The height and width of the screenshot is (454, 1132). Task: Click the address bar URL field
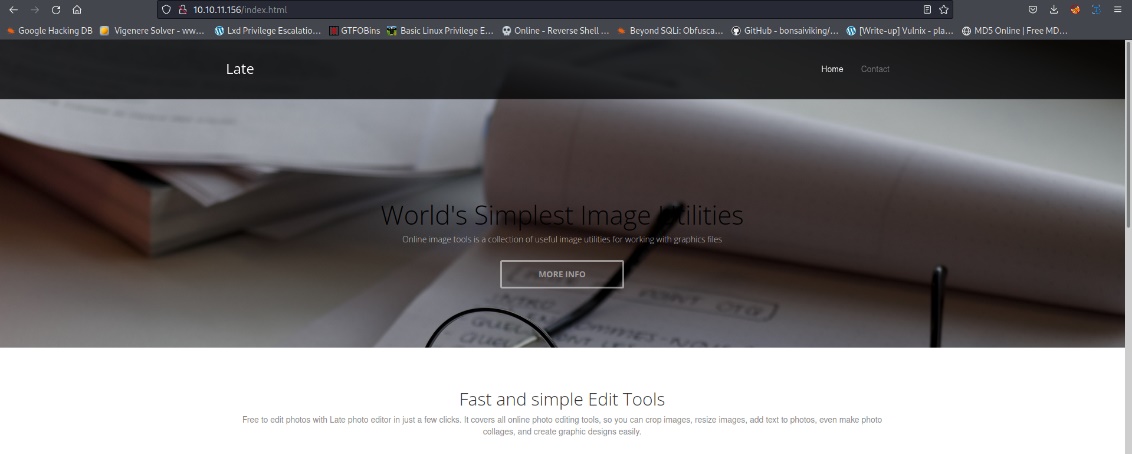(500, 9)
